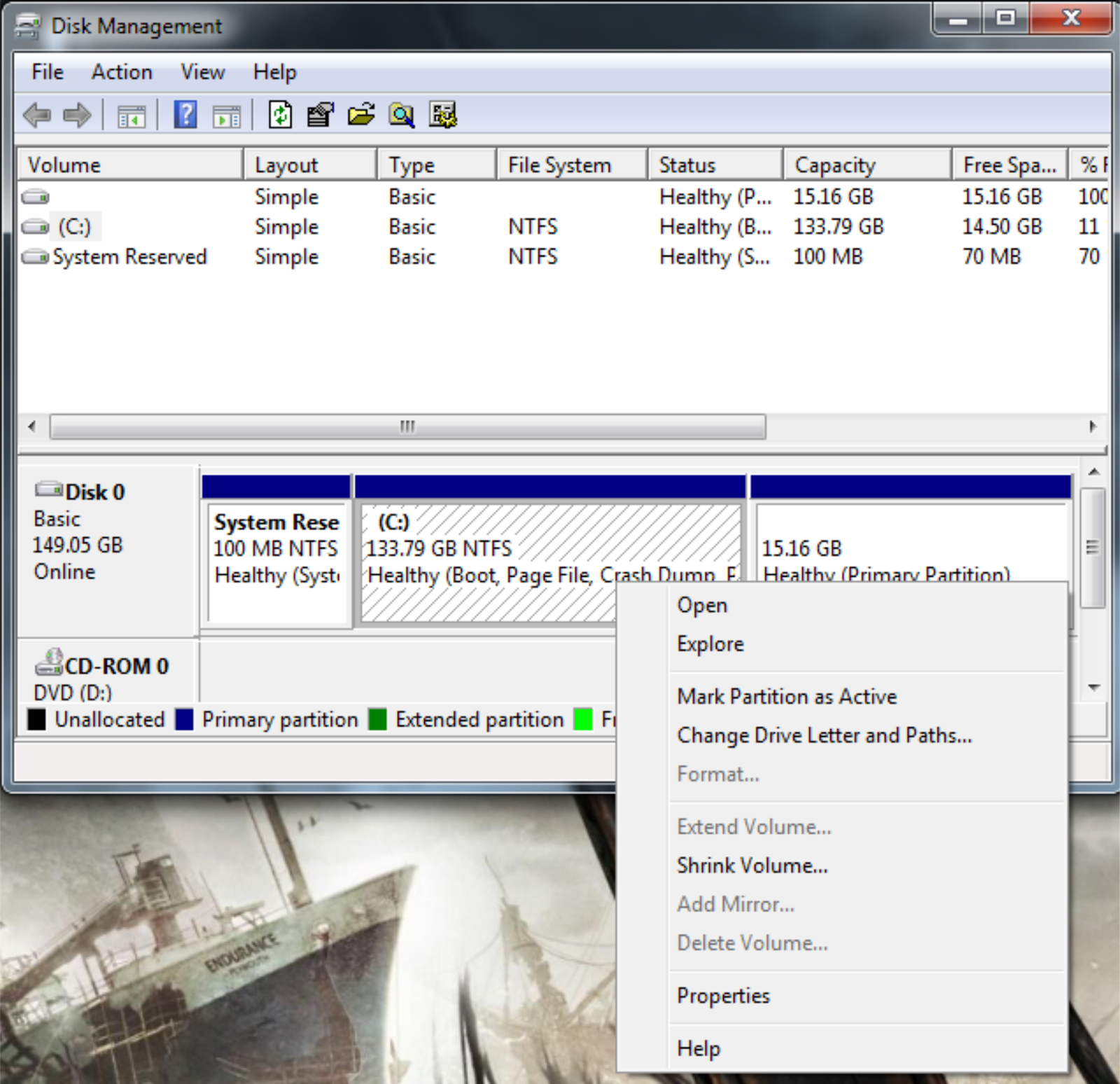1120x1084 pixels.
Task: Choose Shrink Volume from the context menu
Action: coord(752,866)
